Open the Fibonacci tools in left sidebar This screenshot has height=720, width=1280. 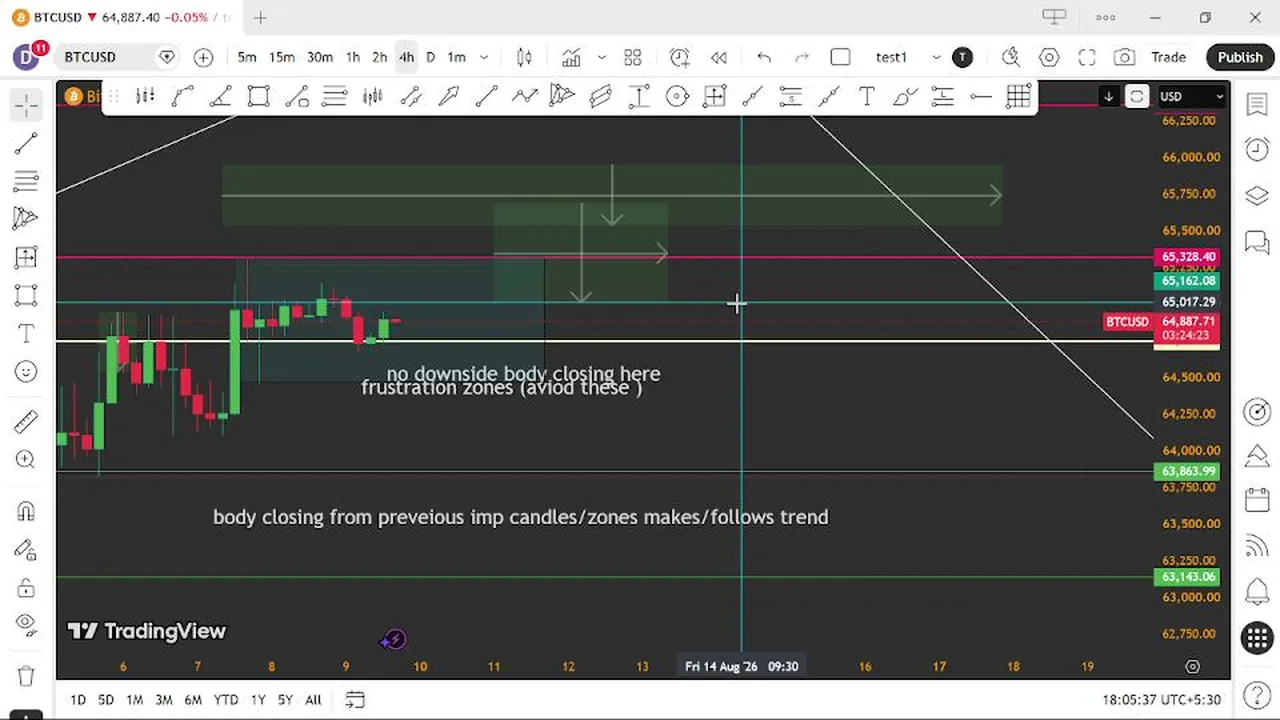pyautogui.click(x=26, y=181)
